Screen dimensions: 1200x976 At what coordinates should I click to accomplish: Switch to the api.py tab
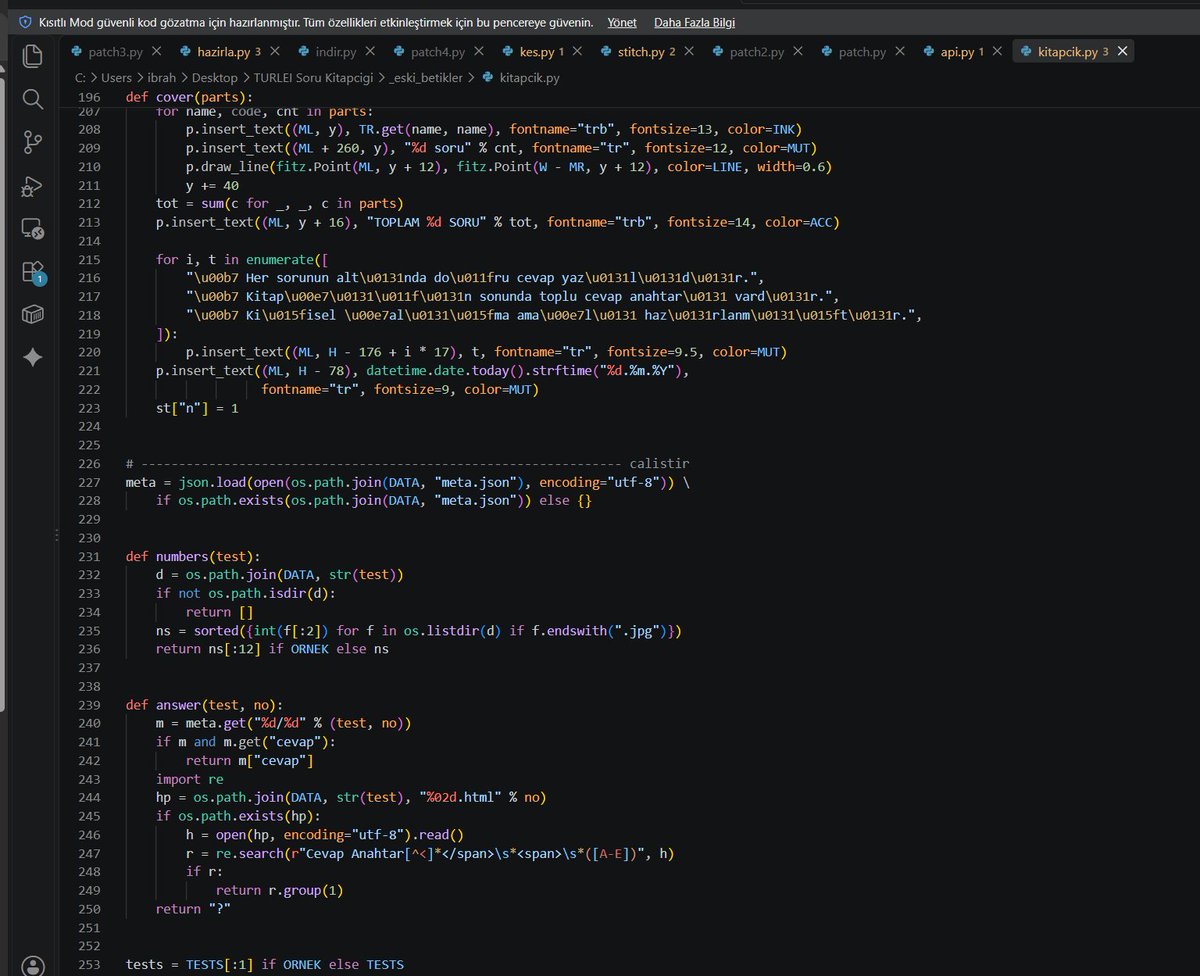[x=957, y=51]
